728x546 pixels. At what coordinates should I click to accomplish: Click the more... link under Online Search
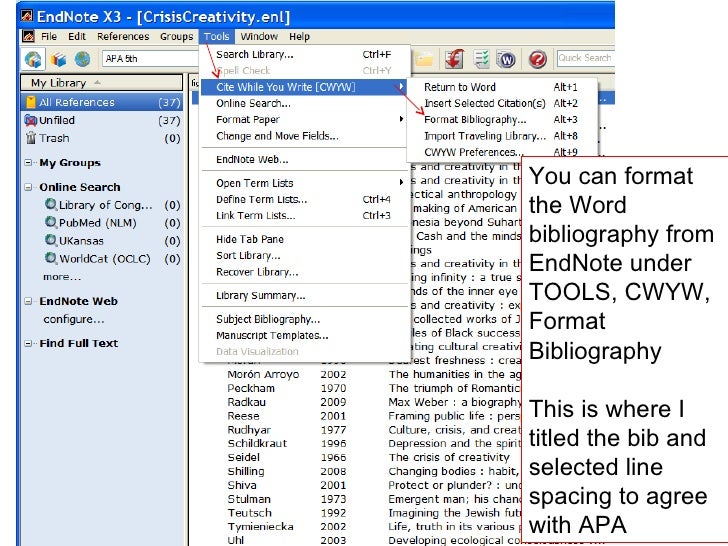pos(62,277)
